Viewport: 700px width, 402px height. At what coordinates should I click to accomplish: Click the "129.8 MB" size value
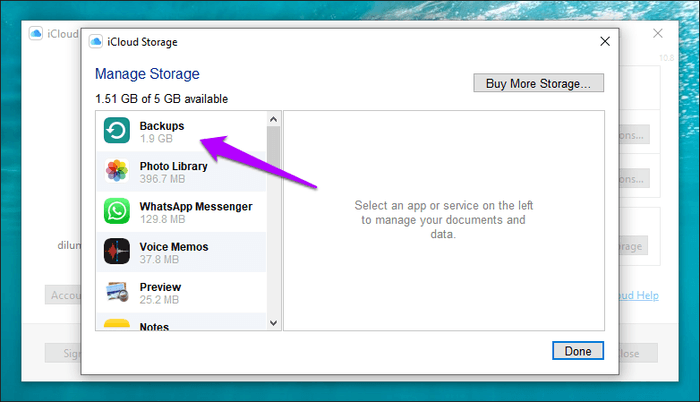(x=162, y=219)
